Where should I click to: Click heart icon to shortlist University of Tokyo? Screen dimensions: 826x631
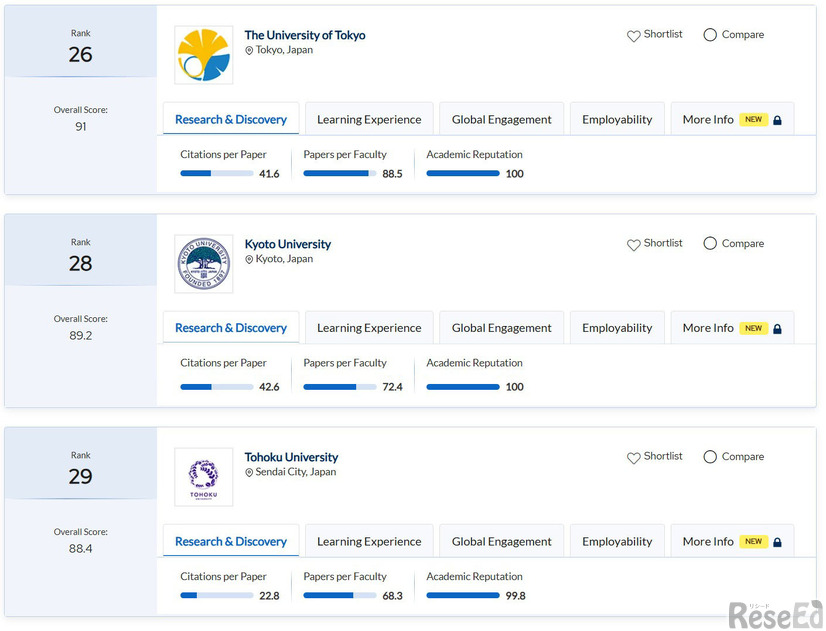click(x=633, y=36)
